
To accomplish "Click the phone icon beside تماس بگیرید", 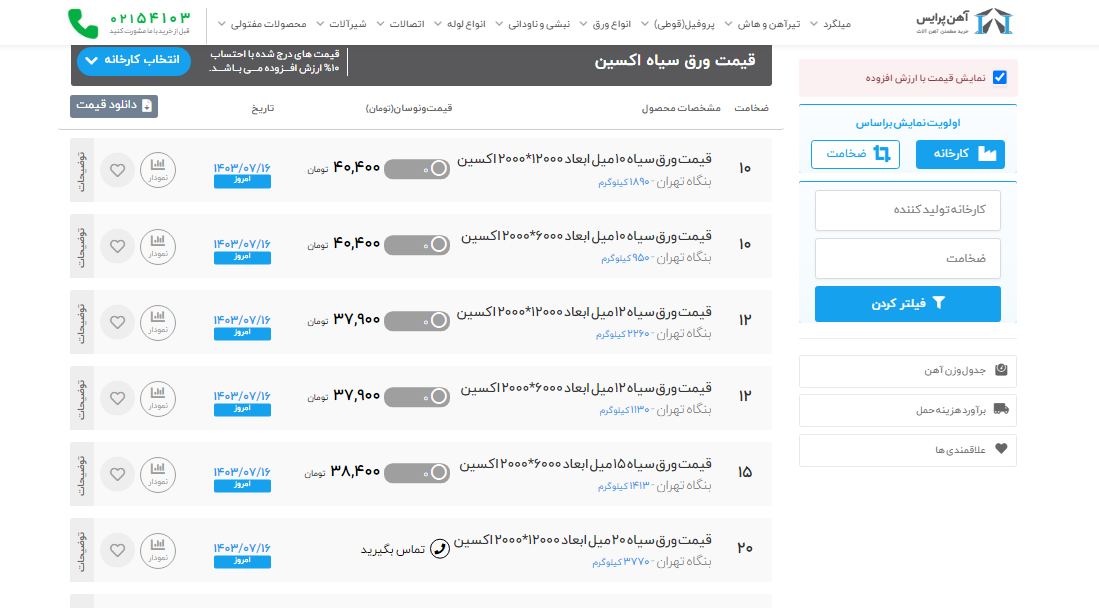I will pyautogui.click(x=439, y=549).
